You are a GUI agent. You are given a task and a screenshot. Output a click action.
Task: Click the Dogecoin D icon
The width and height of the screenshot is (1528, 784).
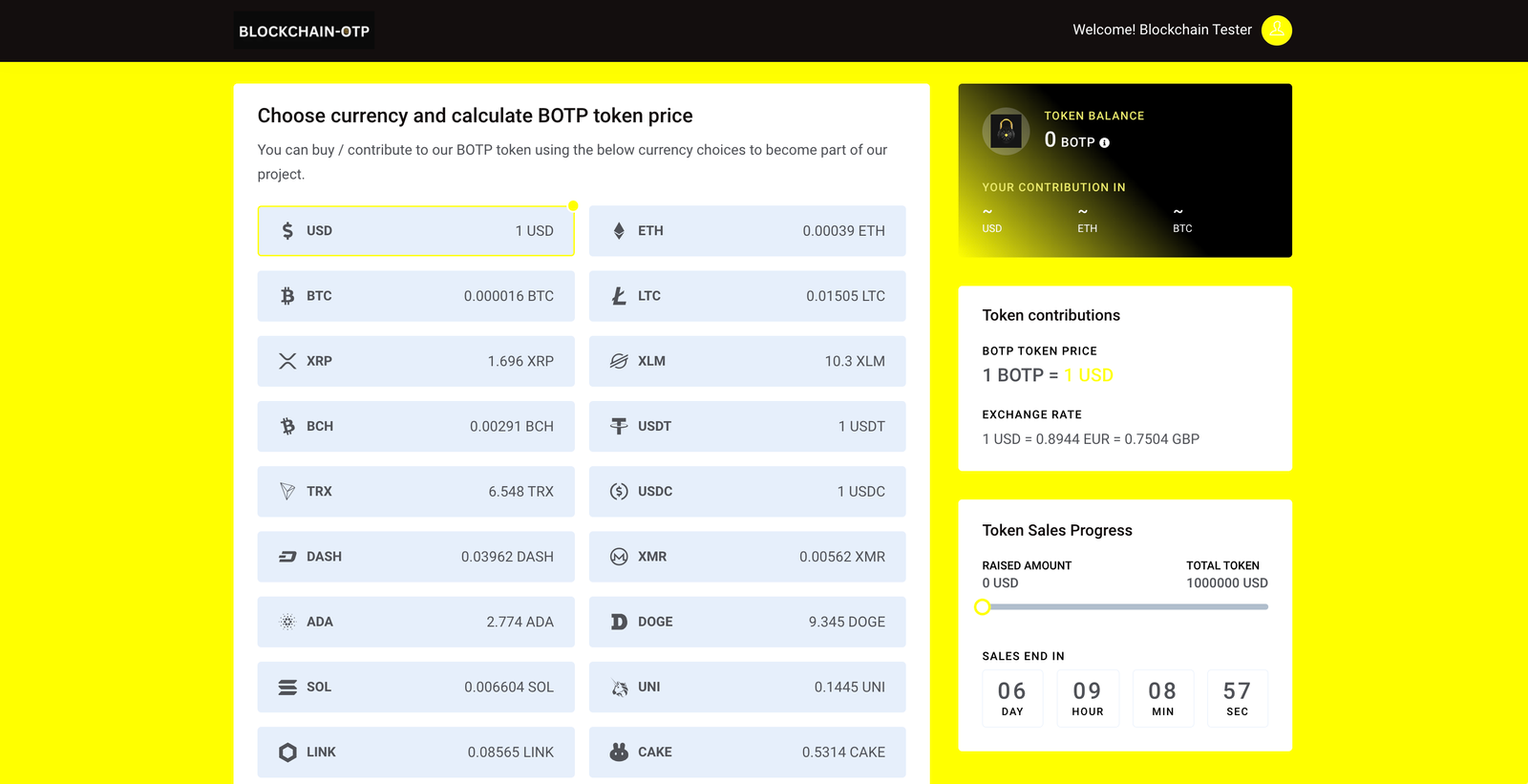pyautogui.click(x=619, y=622)
